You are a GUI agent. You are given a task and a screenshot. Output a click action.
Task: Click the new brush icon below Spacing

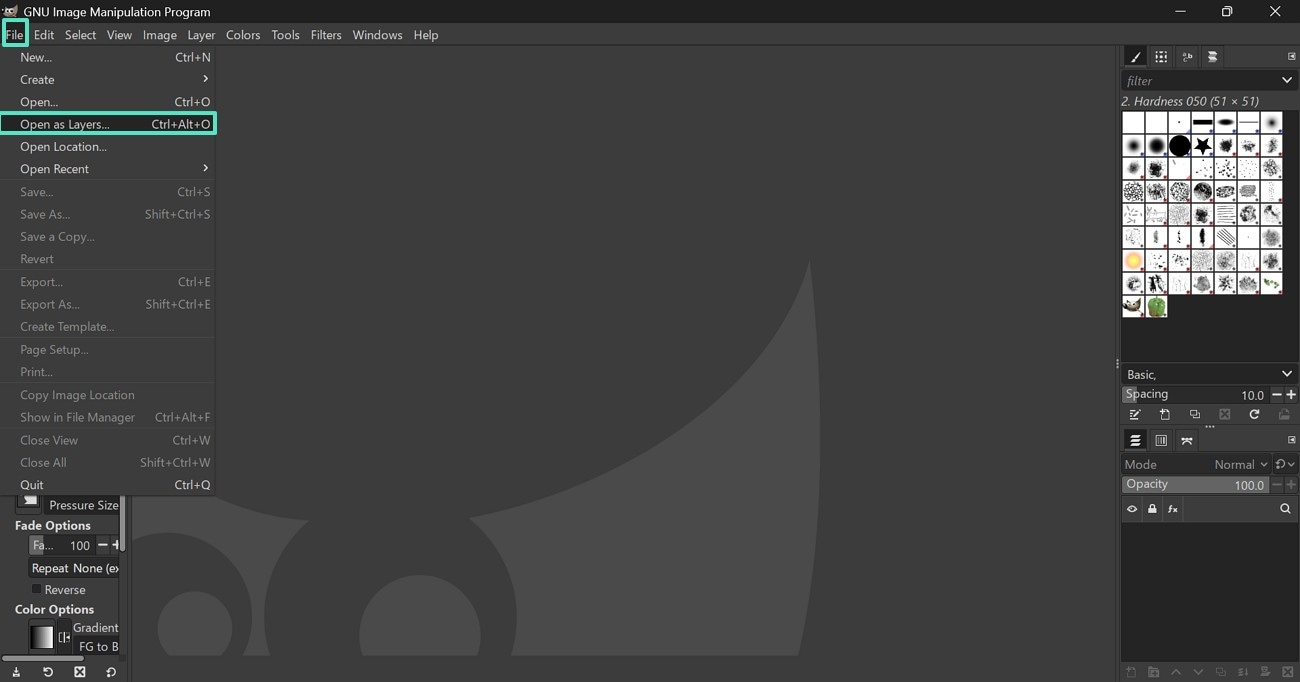pyautogui.click(x=1165, y=414)
